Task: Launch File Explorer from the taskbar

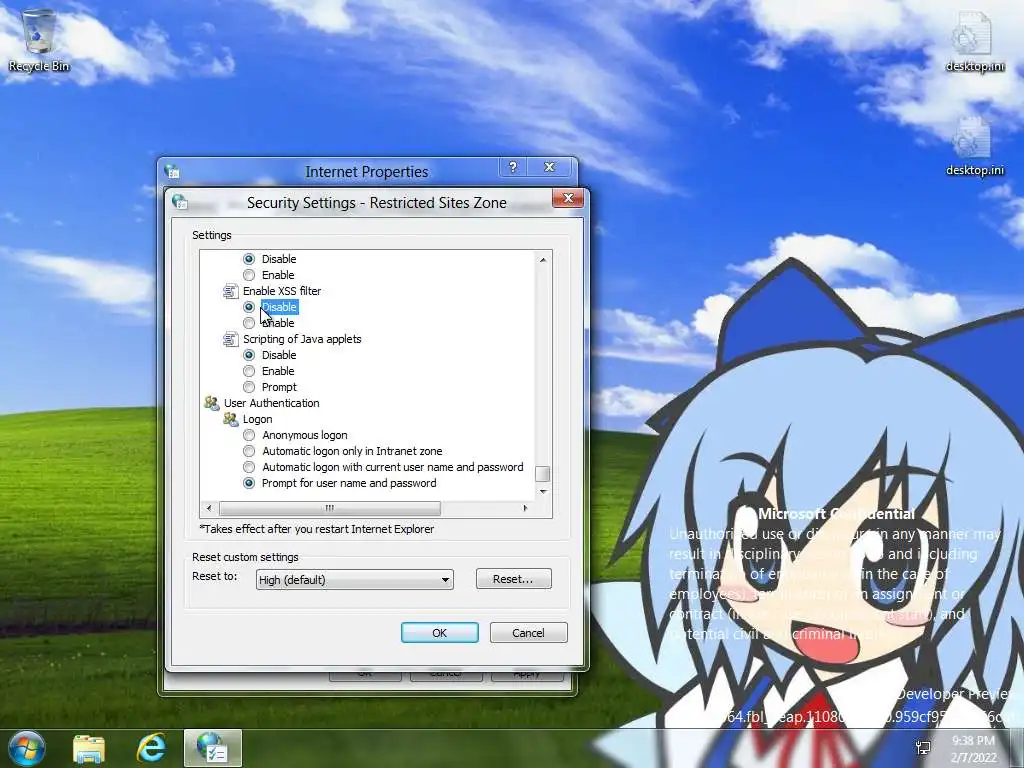Action: pos(89,748)
